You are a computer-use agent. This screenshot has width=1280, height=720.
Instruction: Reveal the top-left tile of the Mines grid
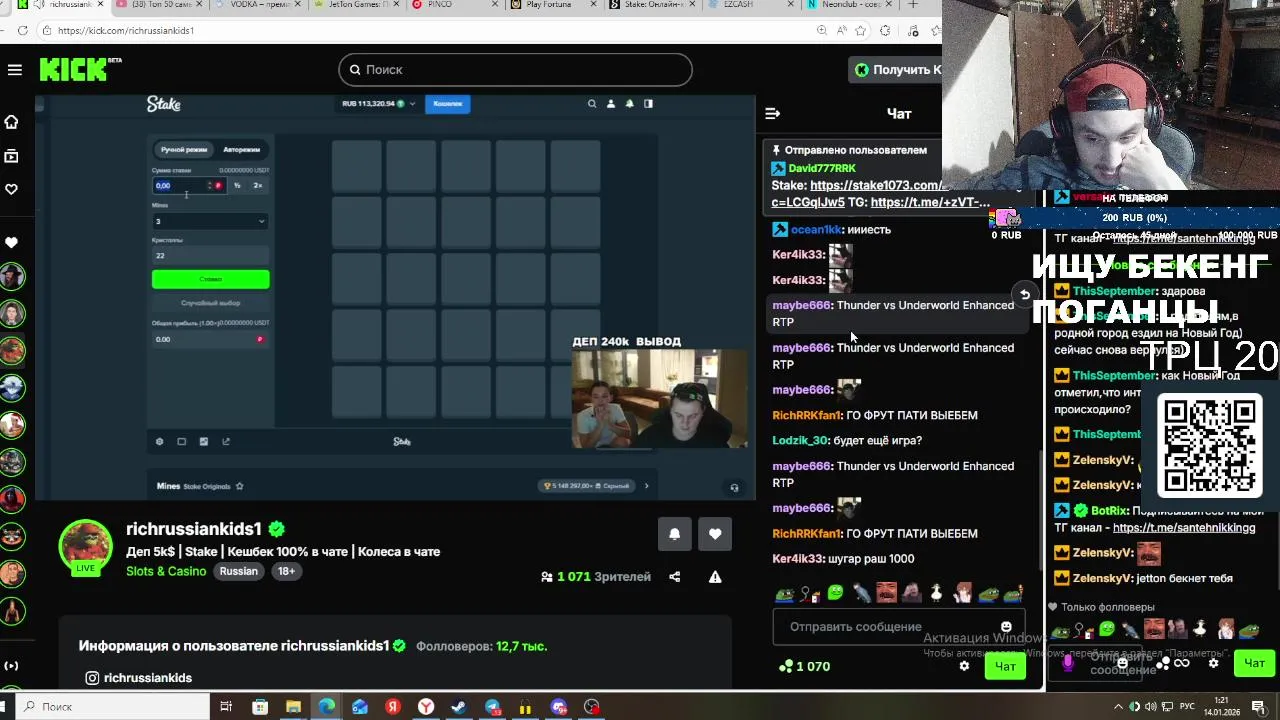(x=356, y=165)
